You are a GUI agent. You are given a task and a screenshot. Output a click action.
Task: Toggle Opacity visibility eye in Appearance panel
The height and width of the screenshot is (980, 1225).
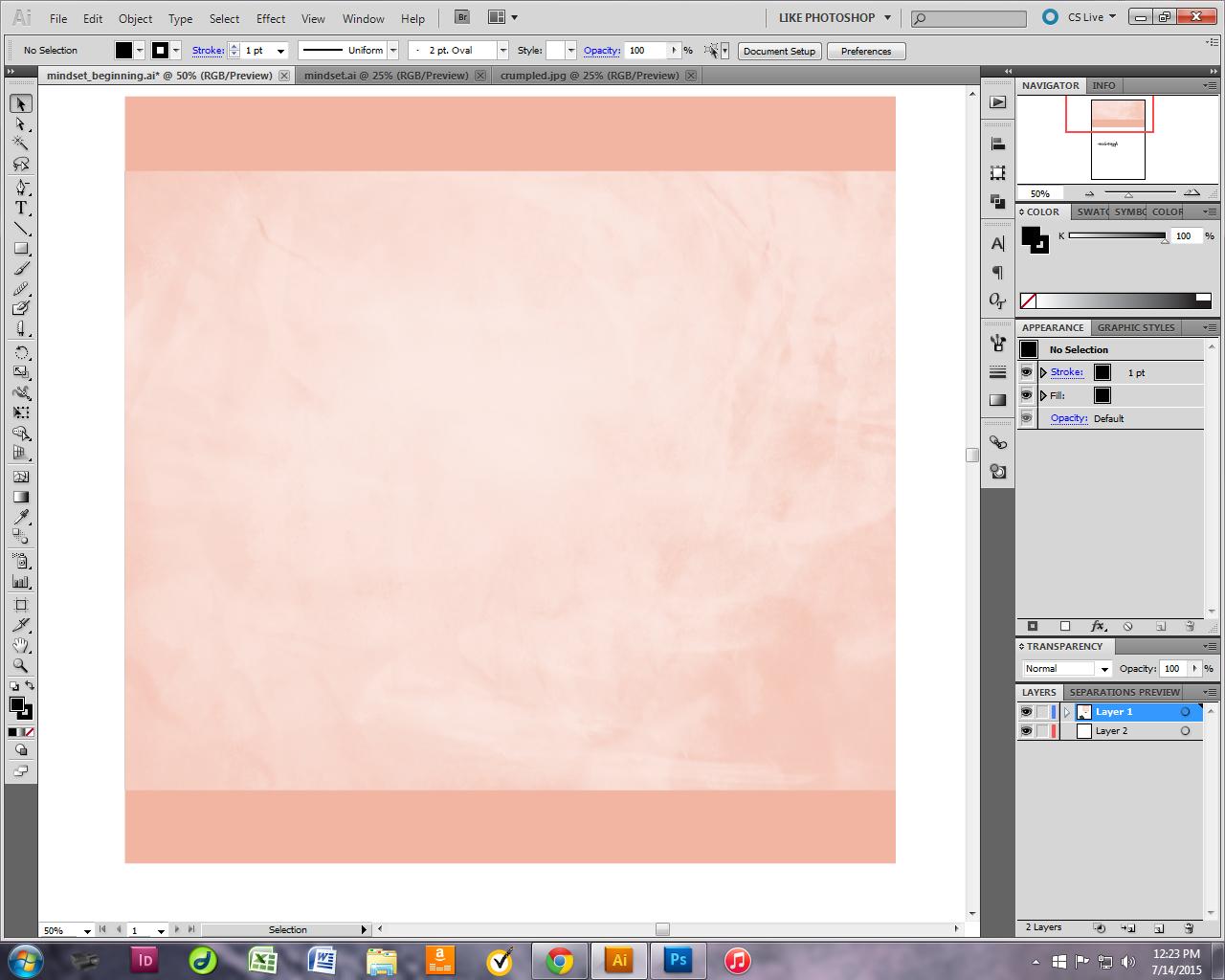pos(1027,418)
